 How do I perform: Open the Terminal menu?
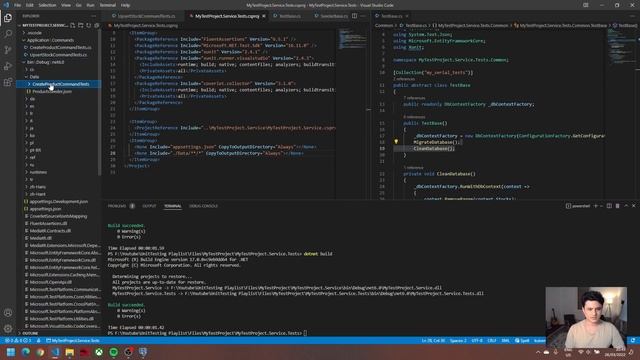point(108,5)
